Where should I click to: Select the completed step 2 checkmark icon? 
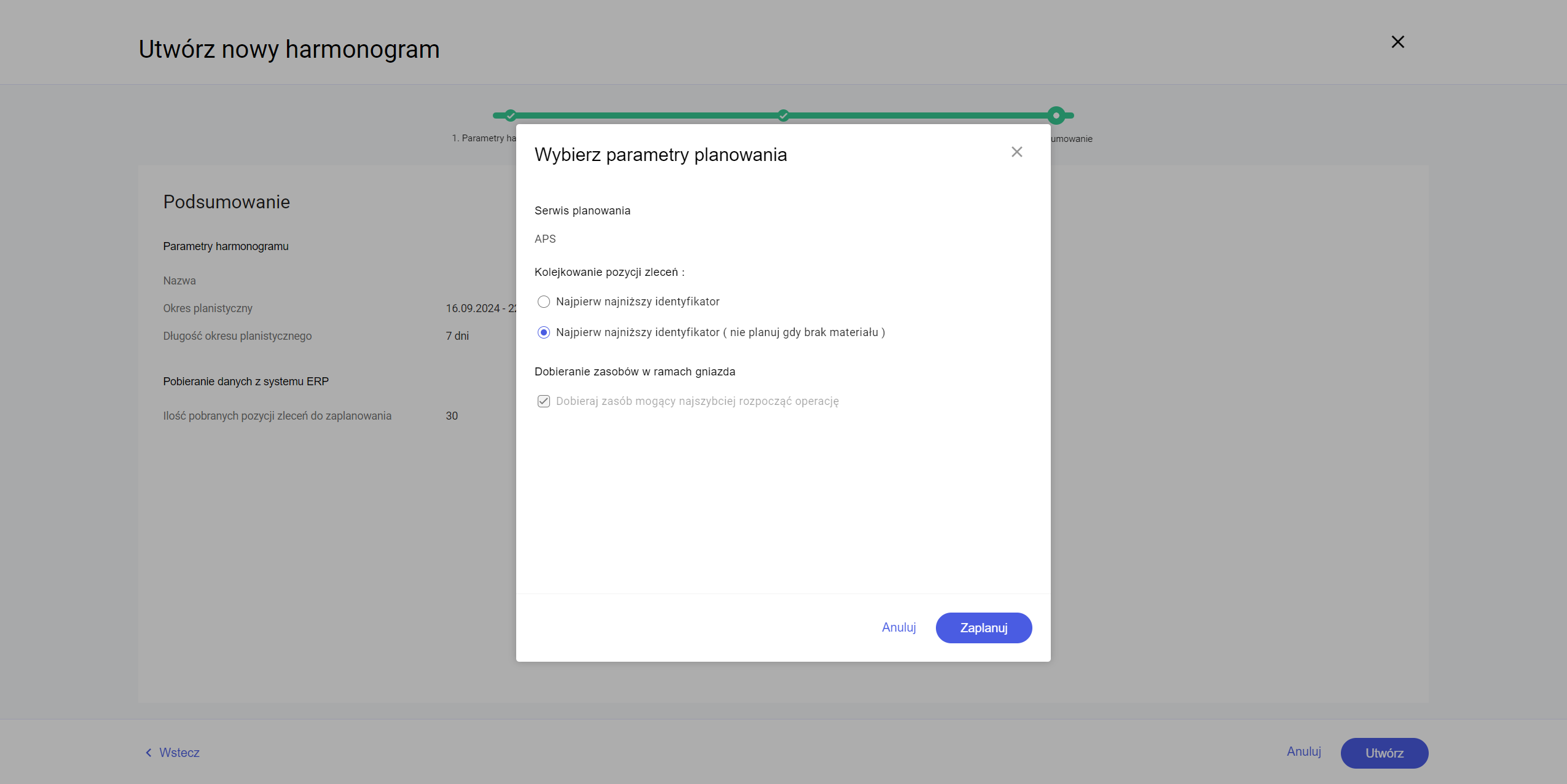coord(783,114)
